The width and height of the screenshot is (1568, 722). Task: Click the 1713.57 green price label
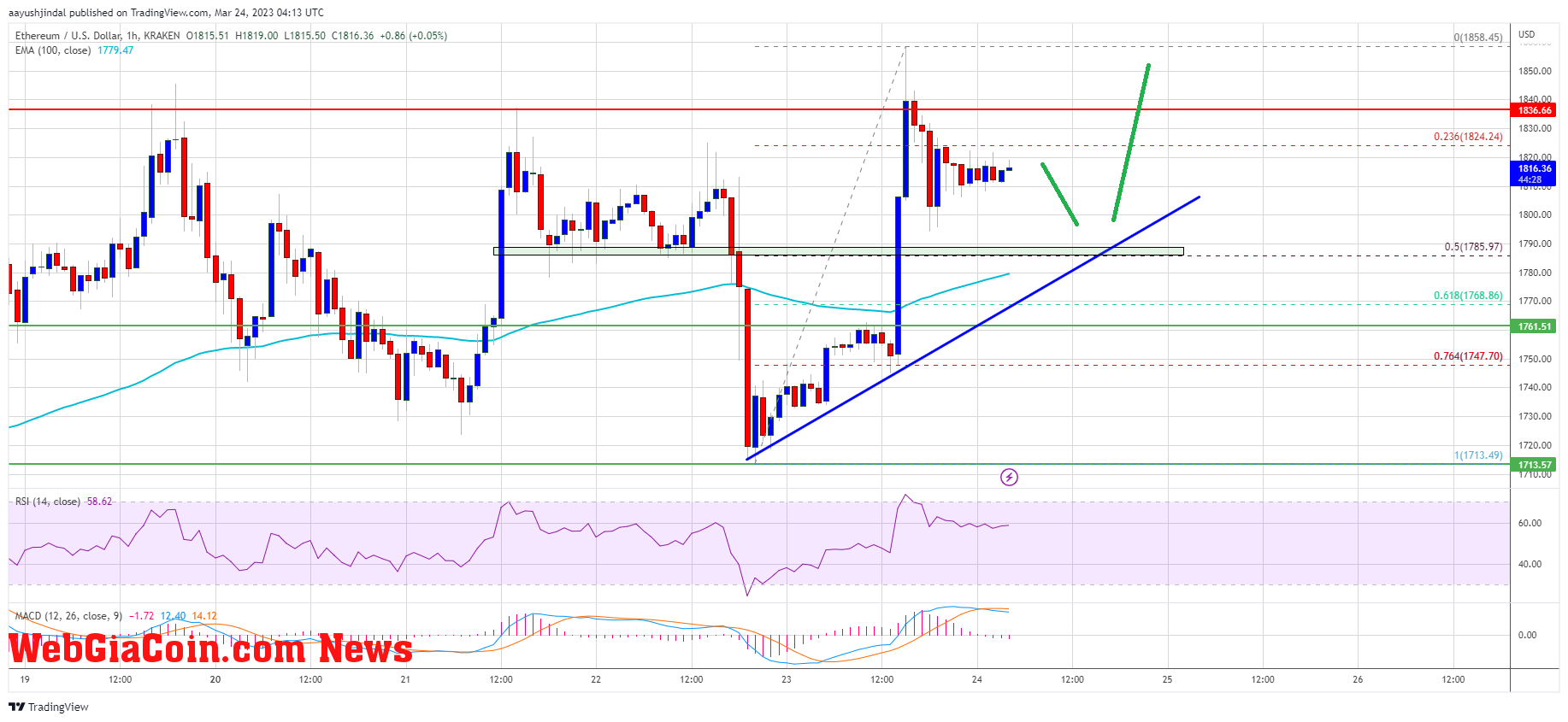(1535, 465)
